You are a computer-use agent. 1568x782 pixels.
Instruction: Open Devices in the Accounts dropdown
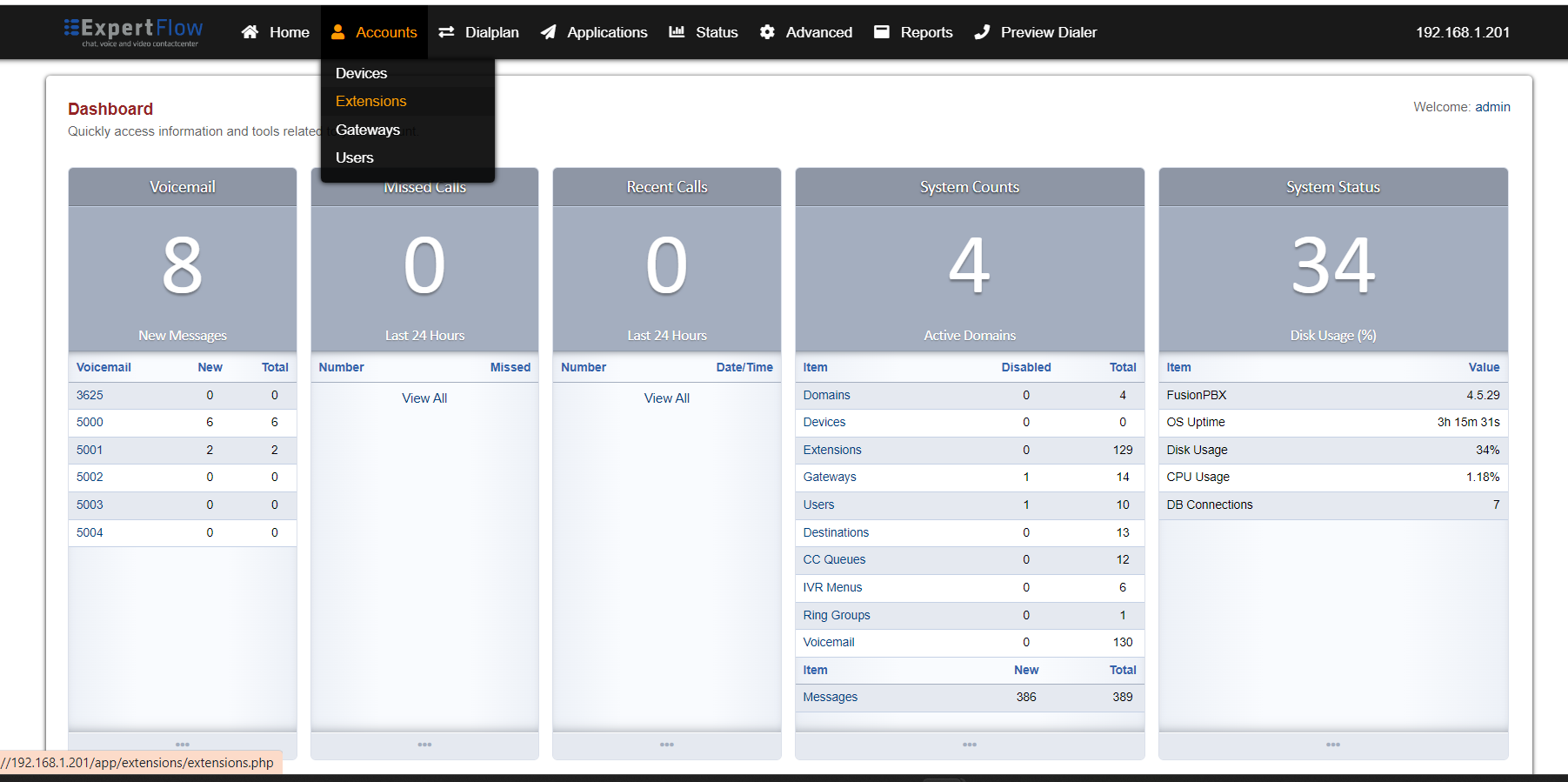361,73
